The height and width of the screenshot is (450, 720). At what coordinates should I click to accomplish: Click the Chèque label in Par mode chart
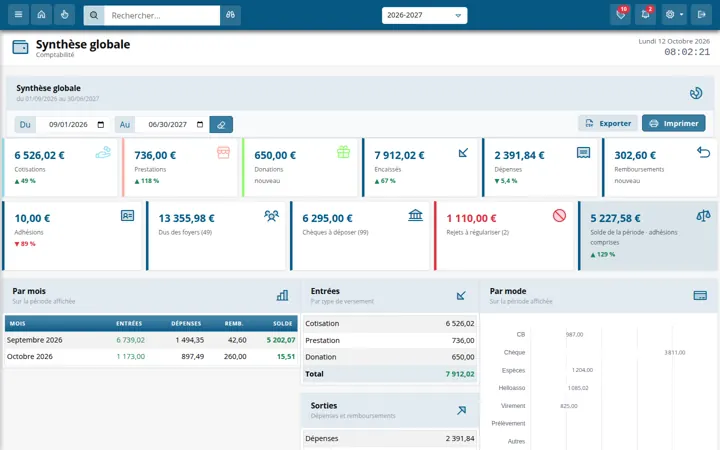pos(514,352)
